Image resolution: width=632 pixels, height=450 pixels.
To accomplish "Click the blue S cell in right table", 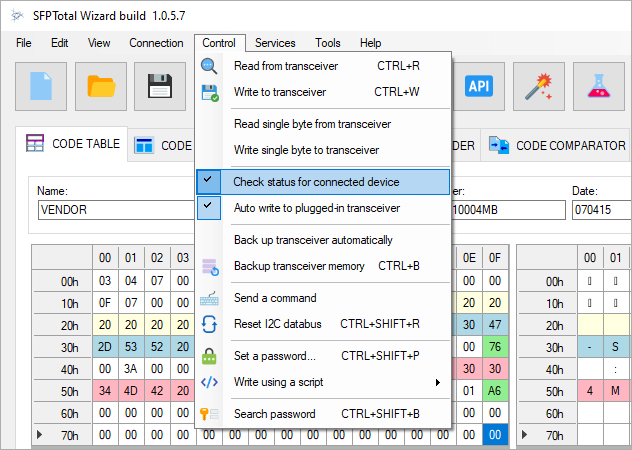I will (615, 347).
